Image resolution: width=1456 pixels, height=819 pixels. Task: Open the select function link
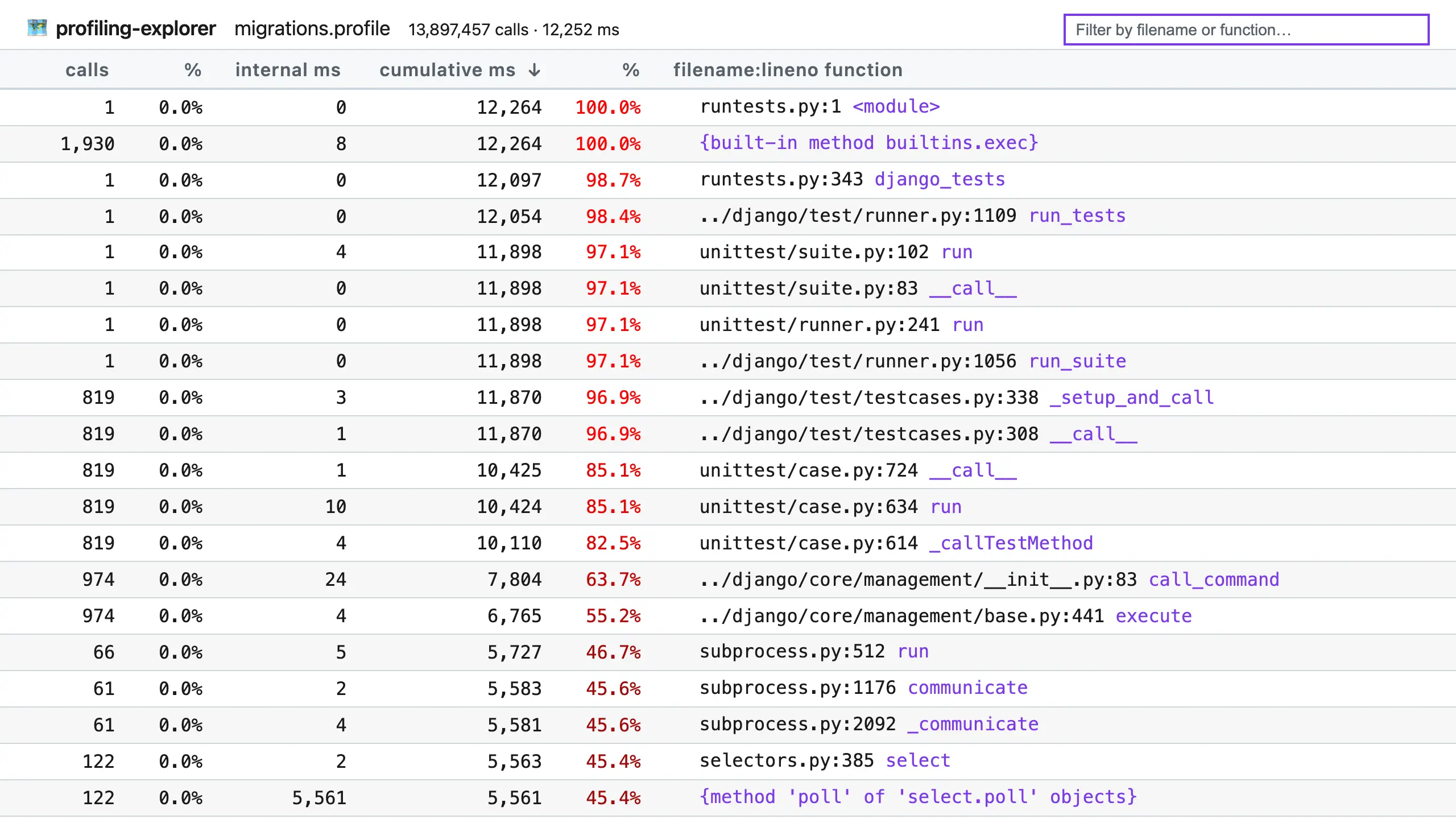pyautogui.click(x=917, y=760)
